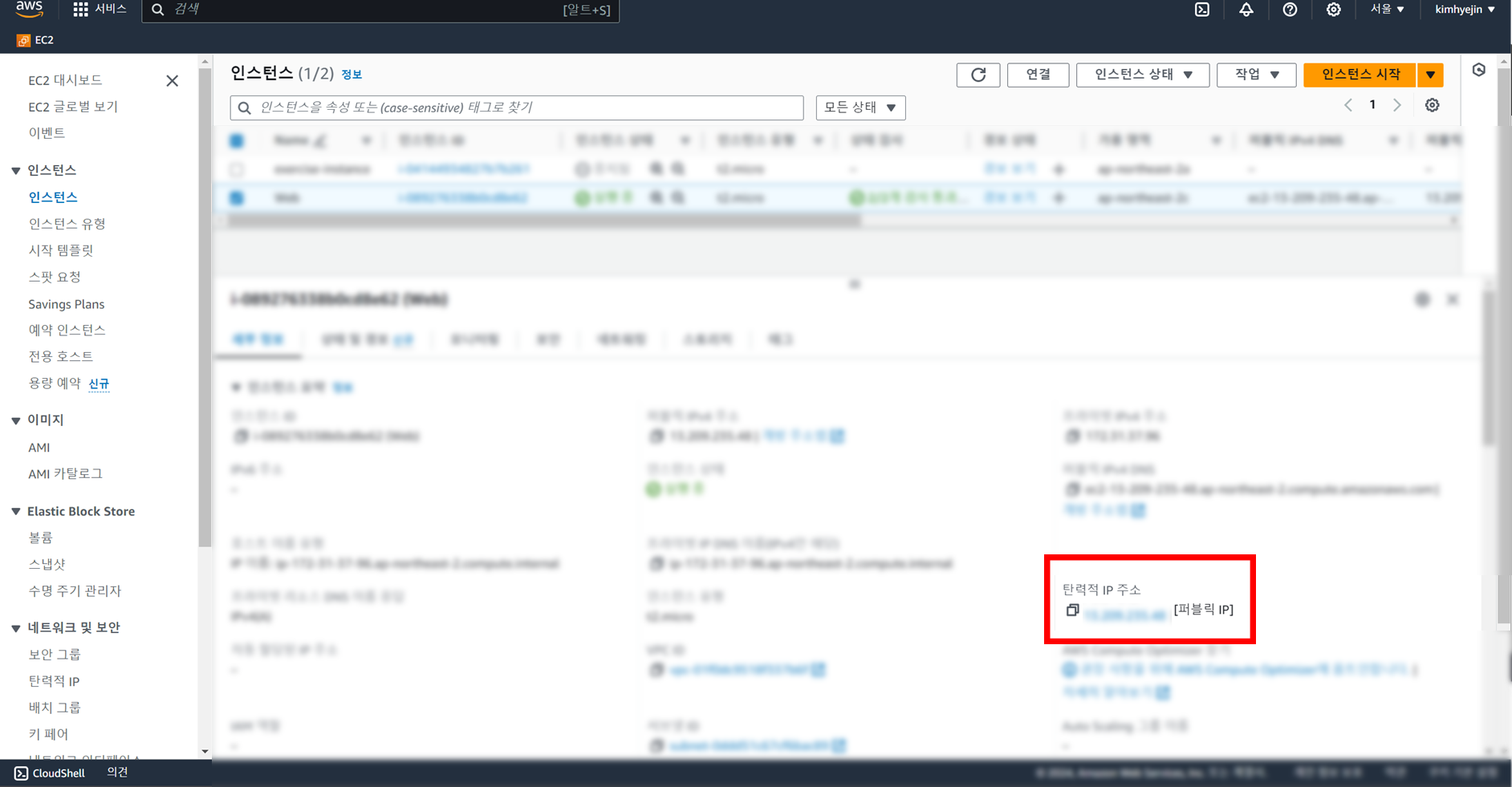Click the EC2 service shortcut icon

point(23,40)
